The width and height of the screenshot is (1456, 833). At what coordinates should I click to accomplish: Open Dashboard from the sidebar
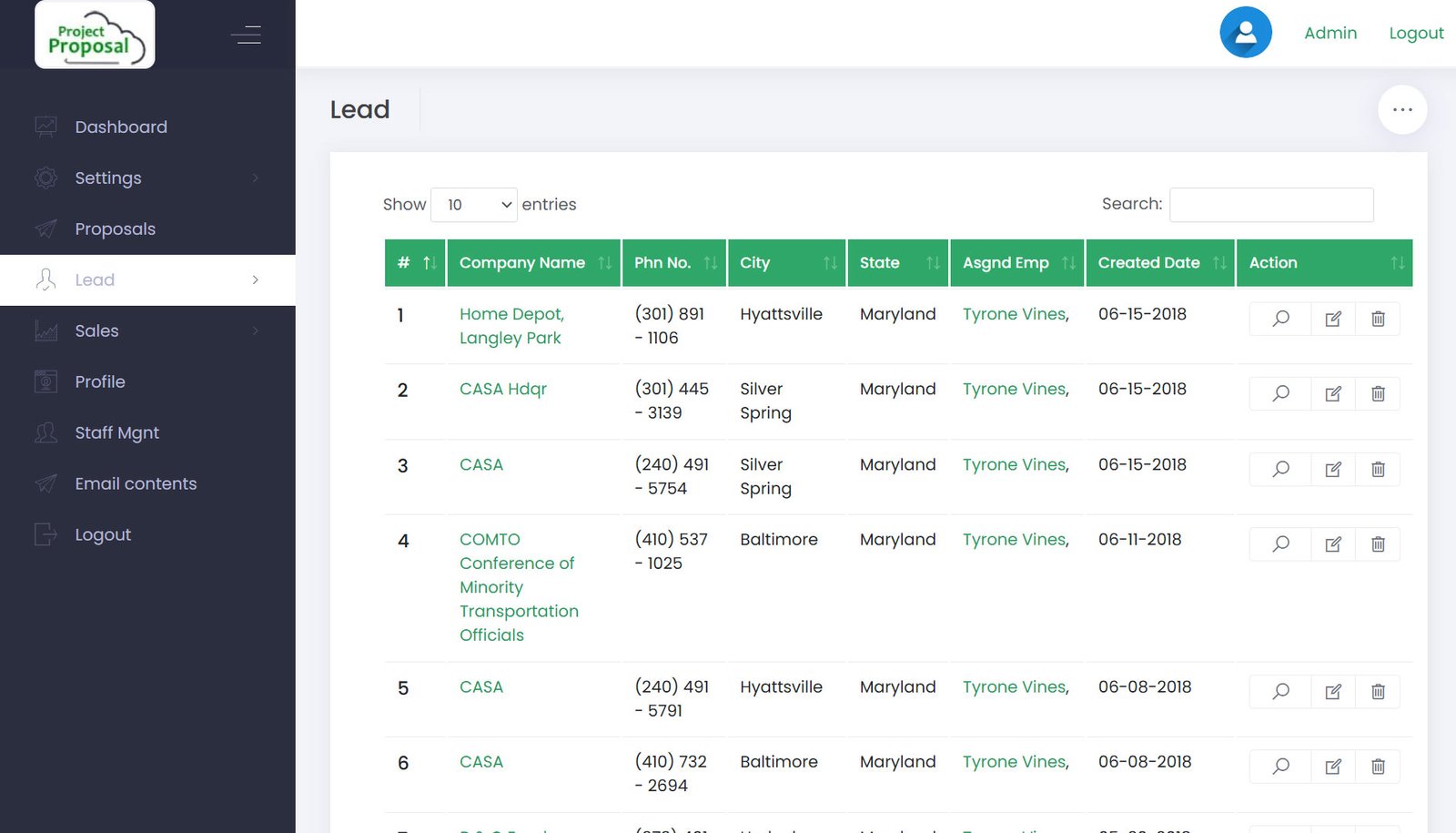pyautogui.click(x=121, y=127)
